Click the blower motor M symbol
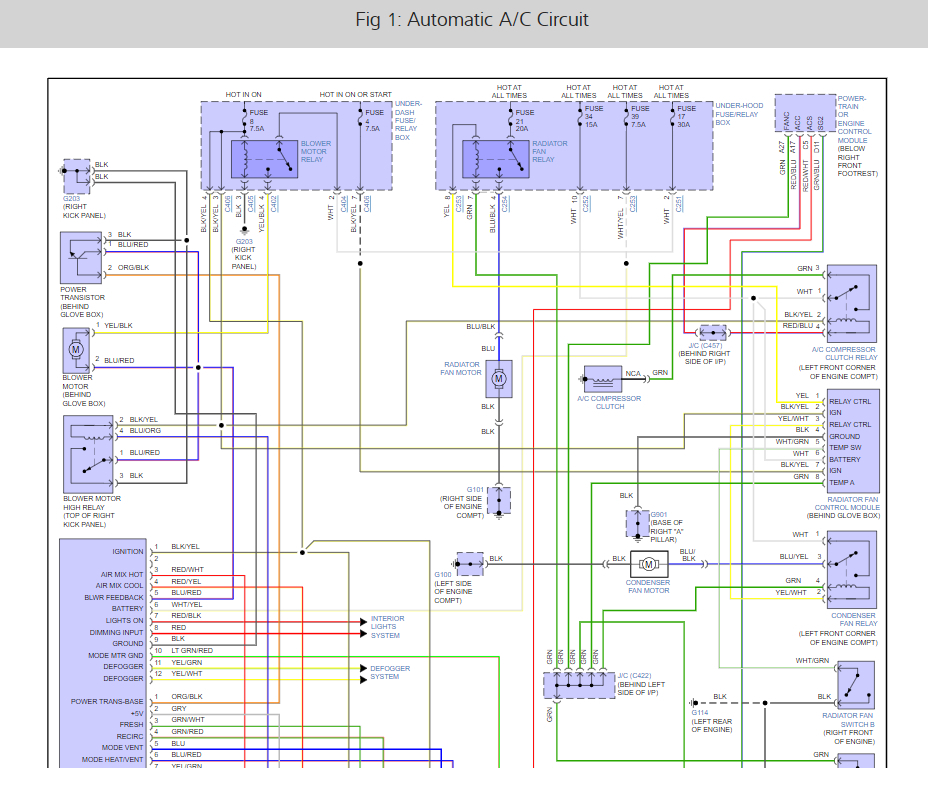The width and height of the screenshot is (928, 800). pyautogui.click(x=76, y=350)
